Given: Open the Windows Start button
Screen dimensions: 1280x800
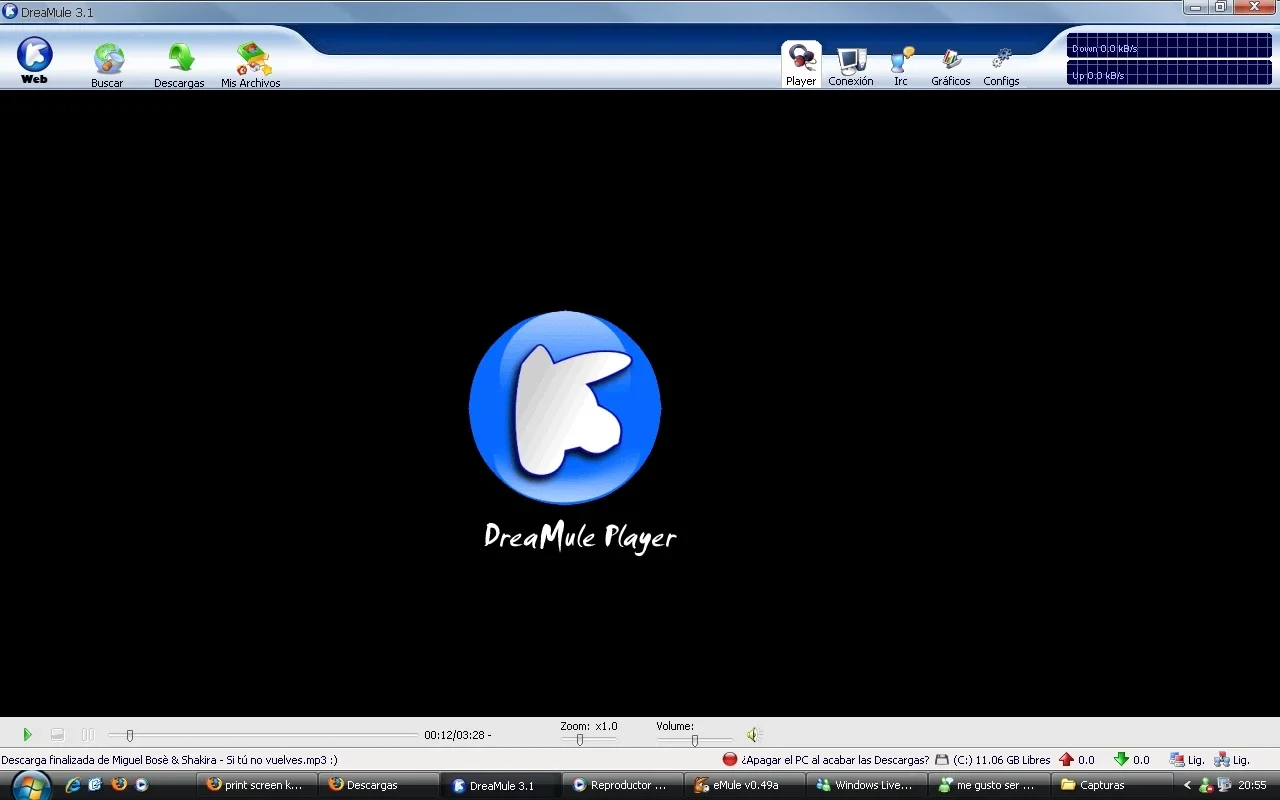Looking at the screenshot, I should click(31, 785).
